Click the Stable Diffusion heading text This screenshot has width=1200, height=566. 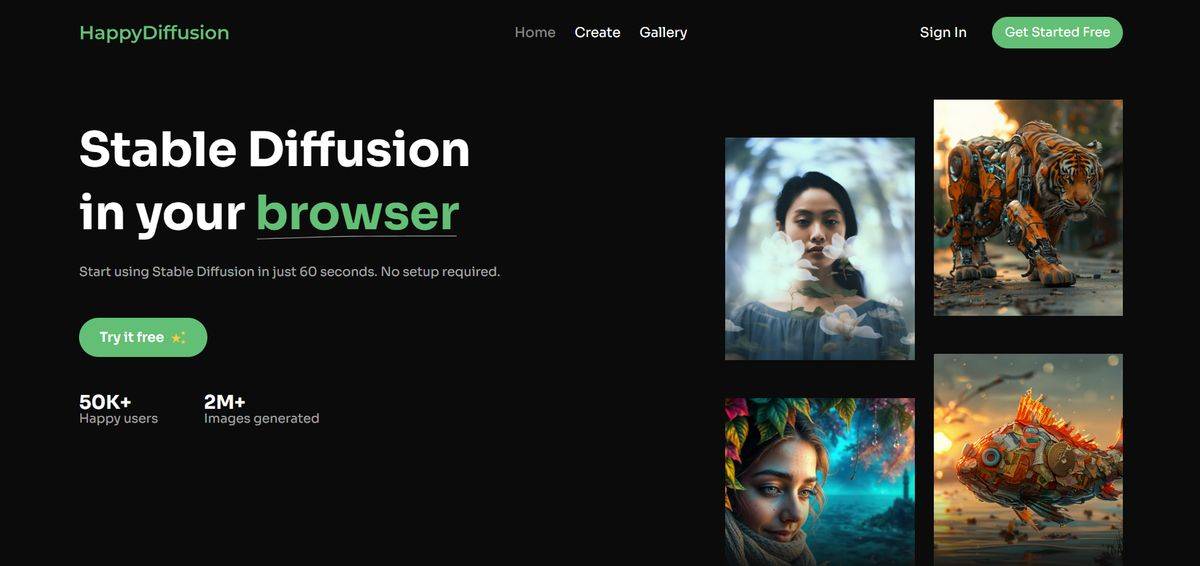[274, 150]
